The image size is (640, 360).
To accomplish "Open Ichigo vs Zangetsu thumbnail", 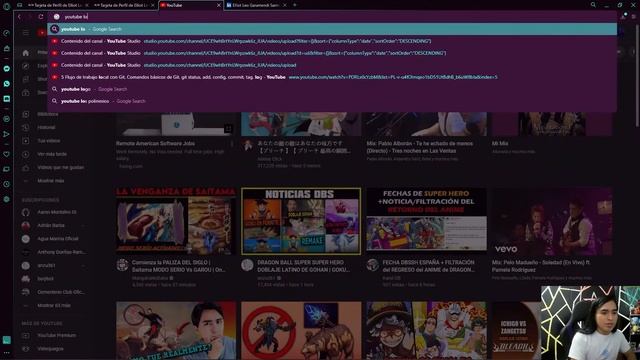I will tap(516, 331).
